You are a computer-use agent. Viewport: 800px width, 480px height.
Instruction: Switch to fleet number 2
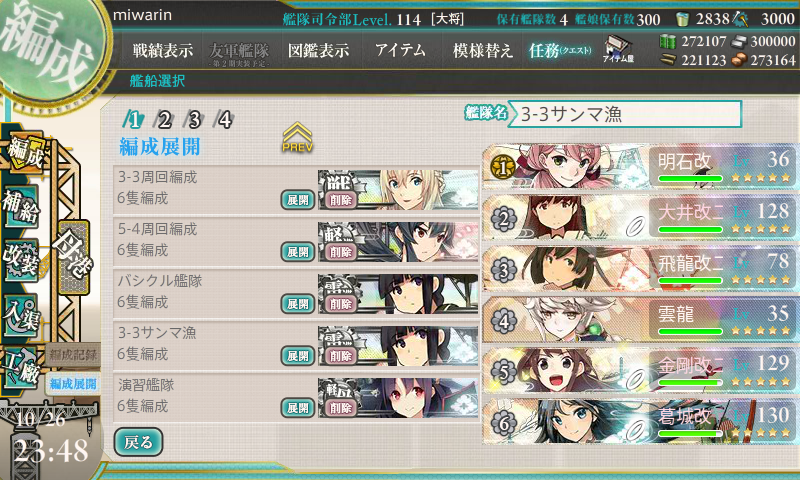[164, 120]
